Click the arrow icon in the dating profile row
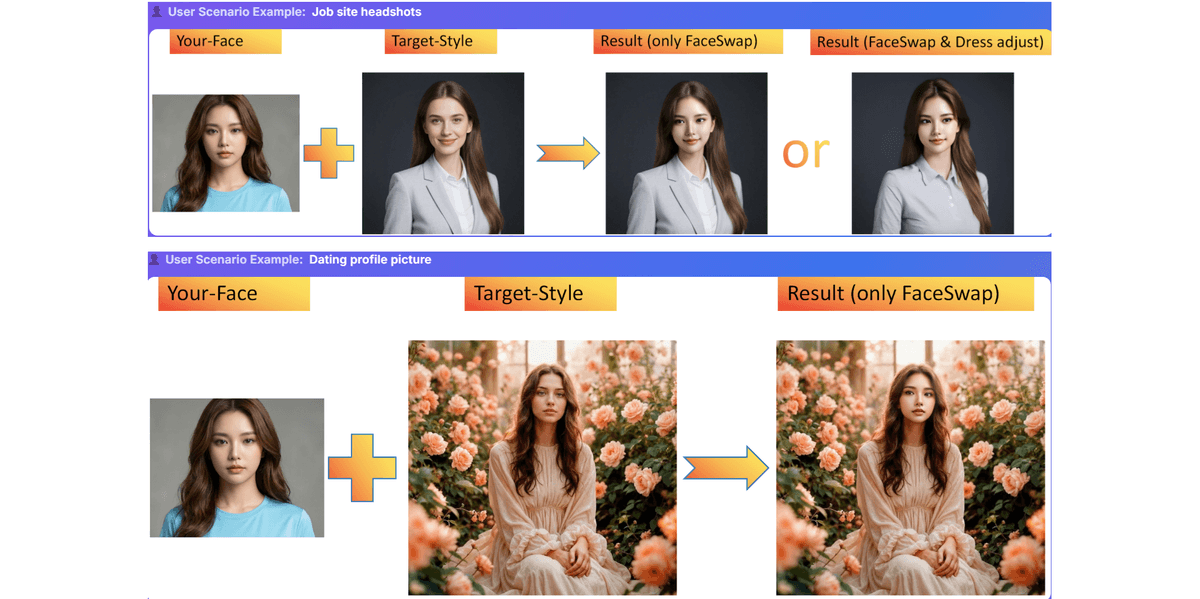 [x=725, y=466]
